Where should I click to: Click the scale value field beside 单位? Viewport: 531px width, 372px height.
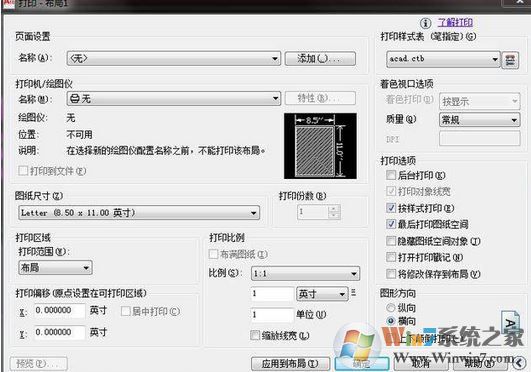coord(272,315)
